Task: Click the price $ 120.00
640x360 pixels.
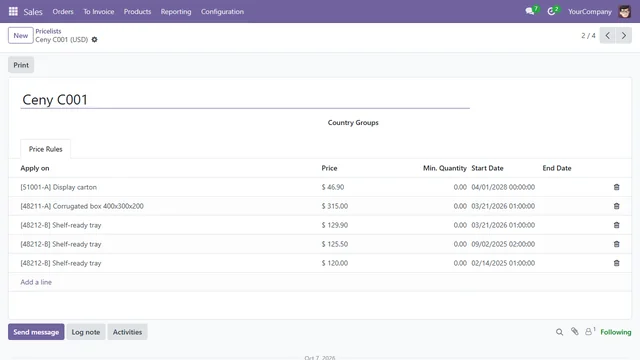Action: click(x=335, y=263)
